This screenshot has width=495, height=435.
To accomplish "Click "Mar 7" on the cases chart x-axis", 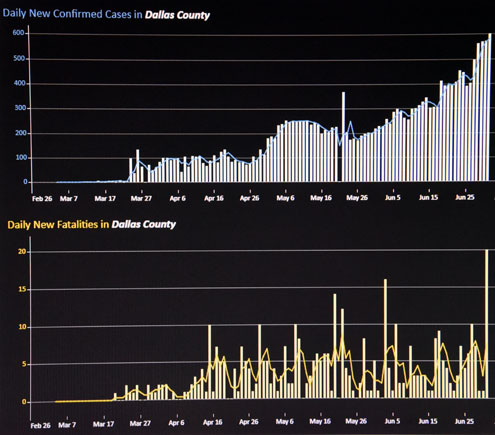I will pos(69,199).
